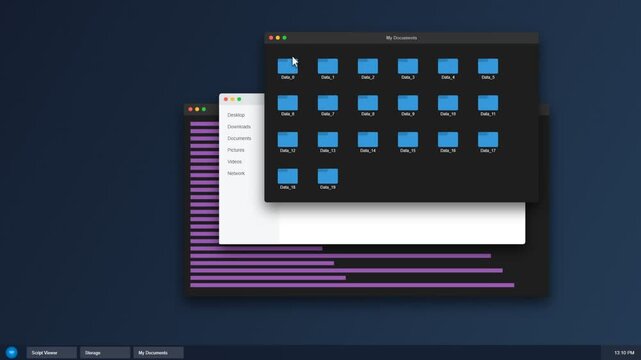This screenshot has width=641, height=360.
Task: Click the My Documents window title
Action: pos(401,38)
